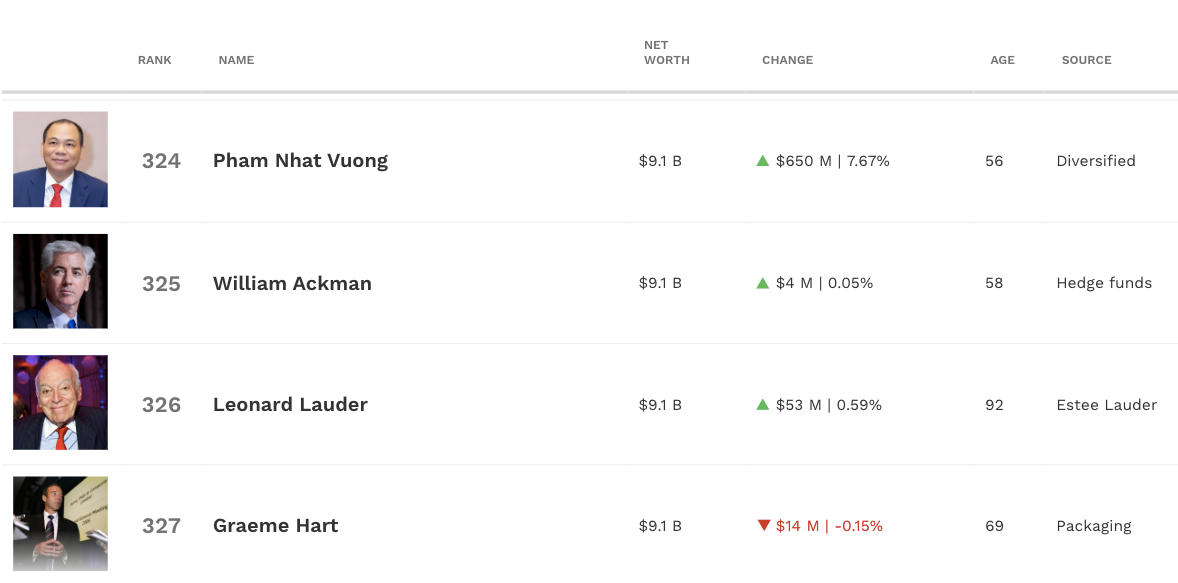The width and height of the screenshot is (1178, 583).
Task: Sort by the CHANGE column header
Action: [787, 60]
